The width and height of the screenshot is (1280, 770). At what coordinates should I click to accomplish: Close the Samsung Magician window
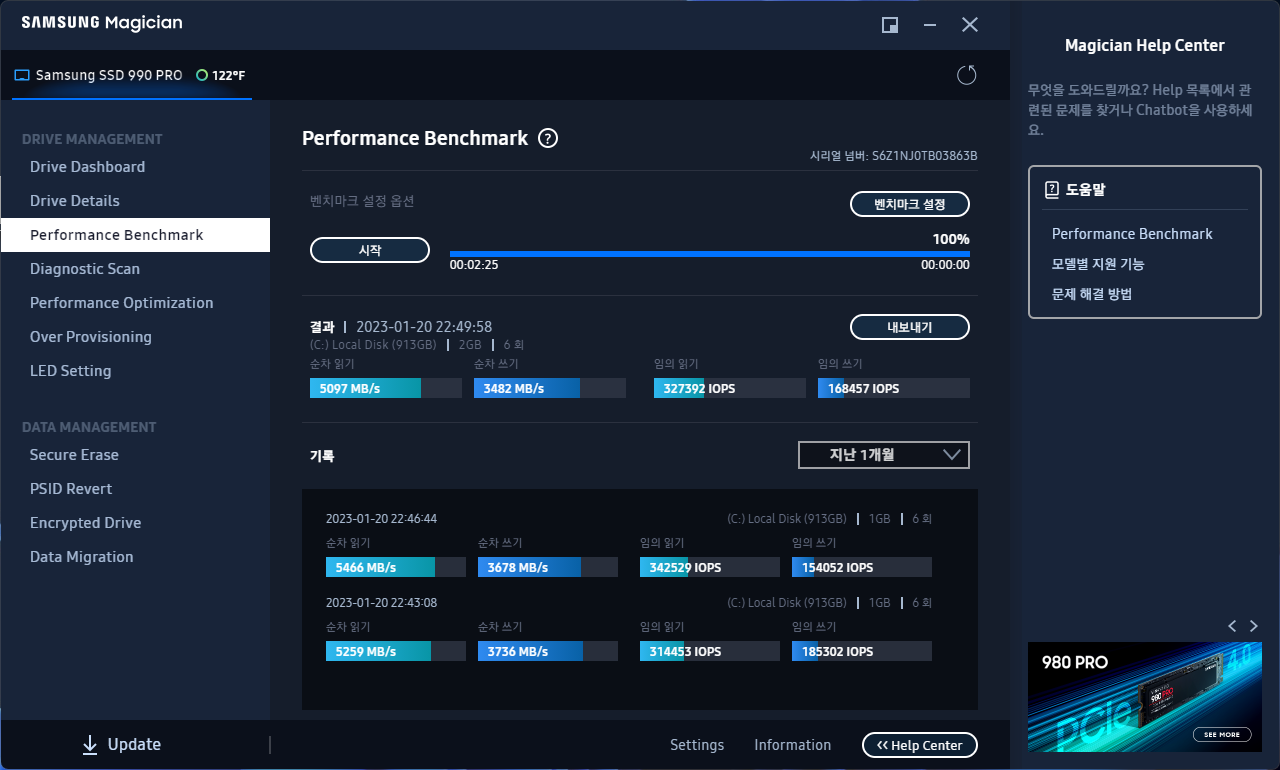970,25
